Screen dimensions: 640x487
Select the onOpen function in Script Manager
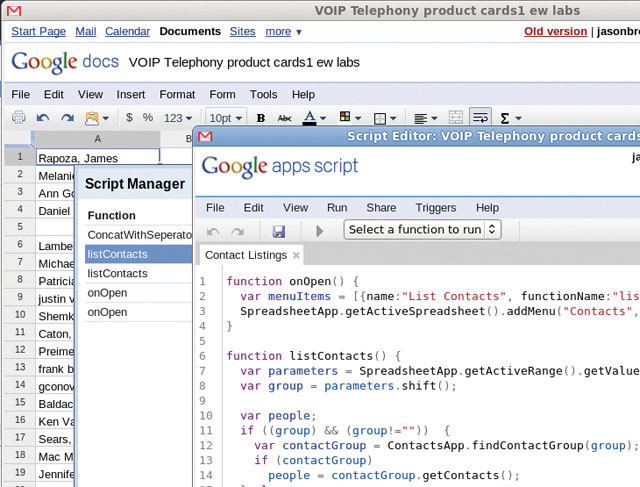click(108, 293)
